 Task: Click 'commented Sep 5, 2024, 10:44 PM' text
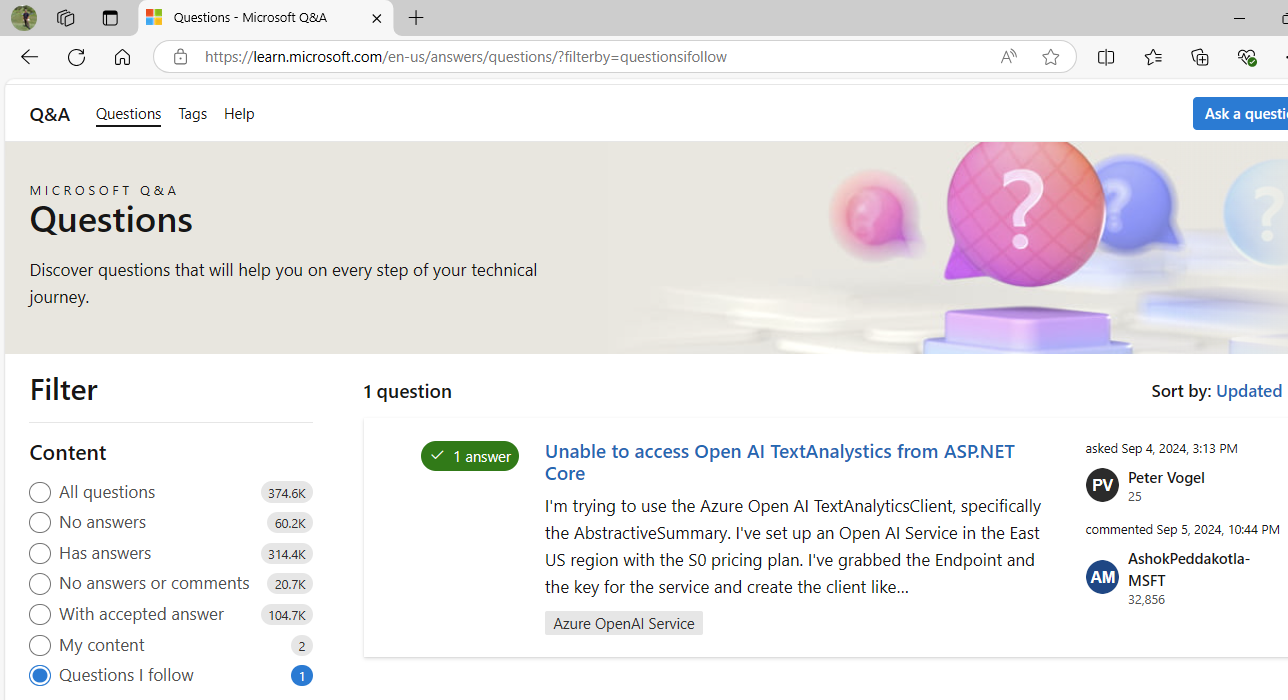pos(1182,529)
